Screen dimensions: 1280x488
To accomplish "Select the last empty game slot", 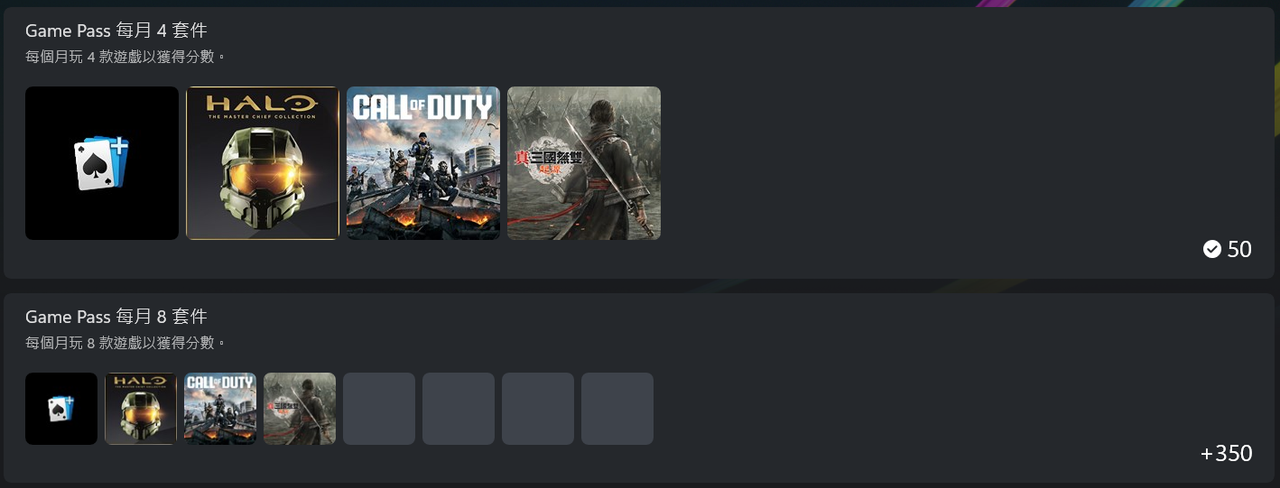I will tap(617, 409).
